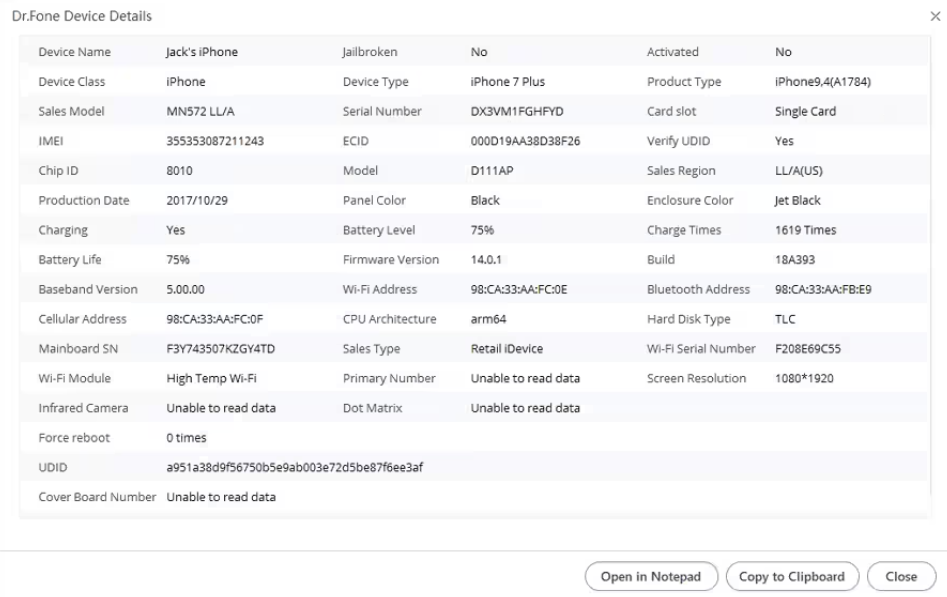Click the Mainboard SN value F3Y743507KZGY4TD
The height and width of the screenshot is (597, 947).
tap(220, 348)
